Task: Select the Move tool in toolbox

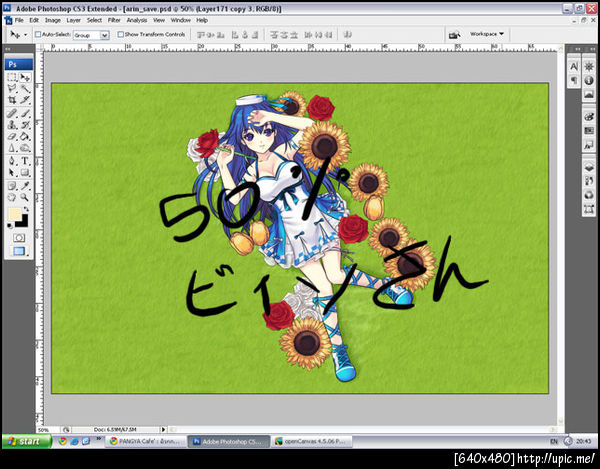Action: (x=25, y=78)
